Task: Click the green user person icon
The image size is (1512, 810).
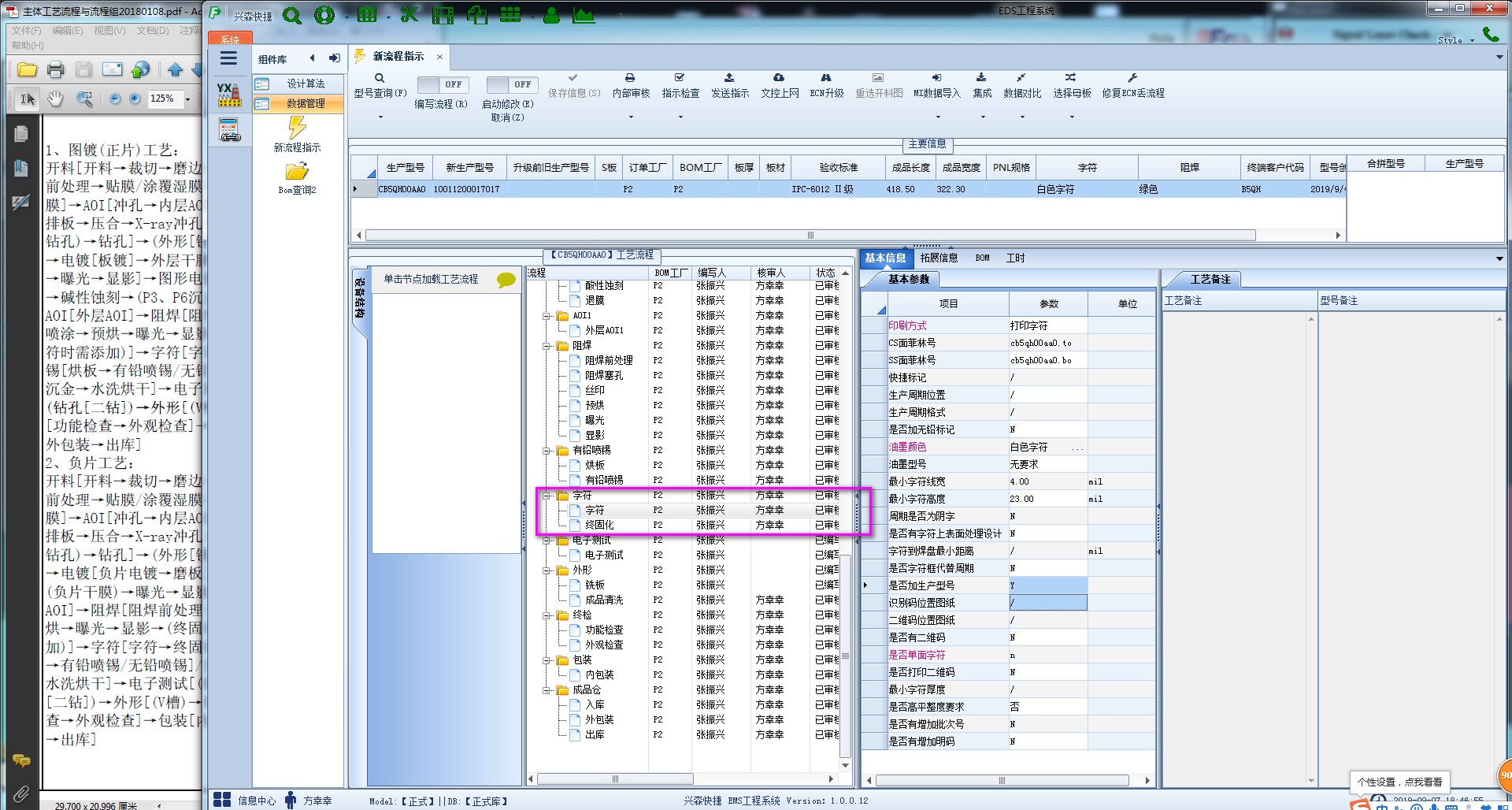Action: 552,15
